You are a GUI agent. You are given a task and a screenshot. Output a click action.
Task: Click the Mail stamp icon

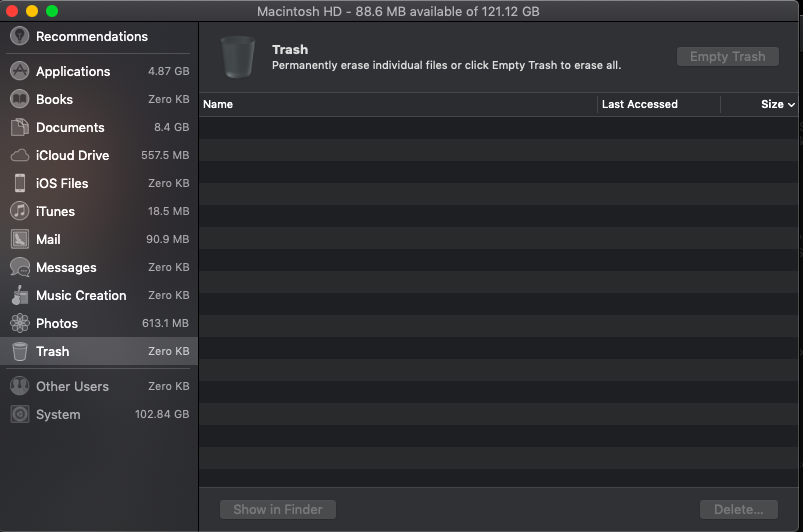[x=19, y=239]
